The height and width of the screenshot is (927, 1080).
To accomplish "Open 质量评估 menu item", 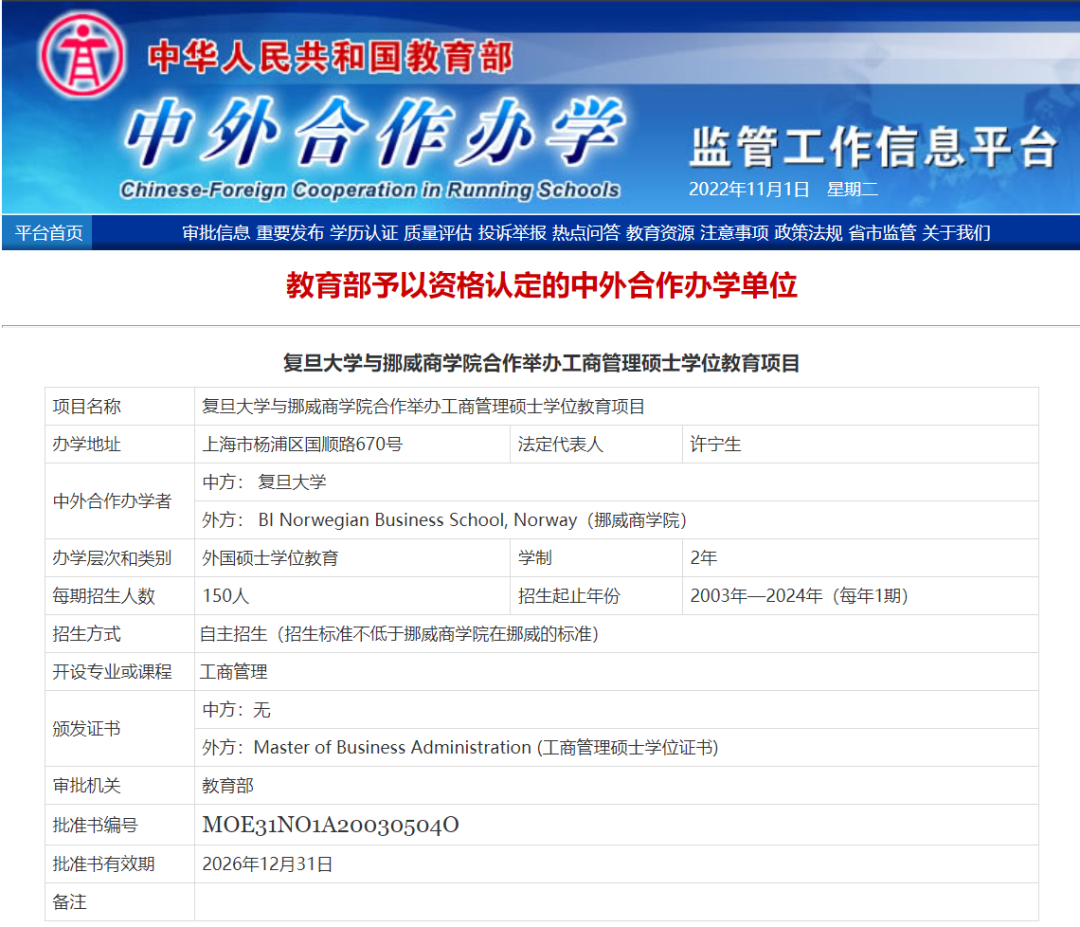I will click(437, 233).
